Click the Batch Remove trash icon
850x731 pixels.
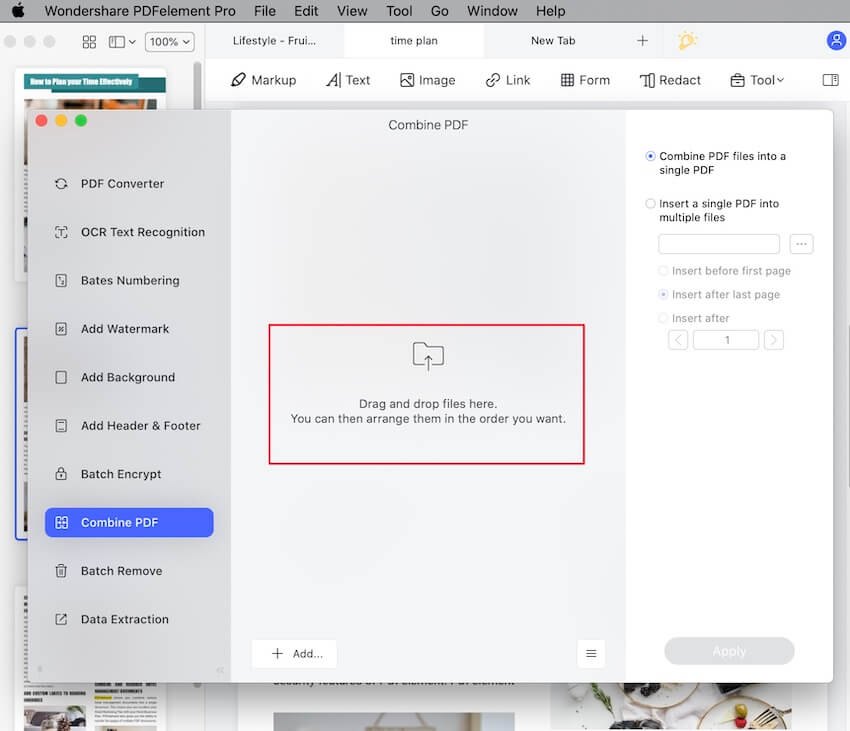(x=61, y=571)
